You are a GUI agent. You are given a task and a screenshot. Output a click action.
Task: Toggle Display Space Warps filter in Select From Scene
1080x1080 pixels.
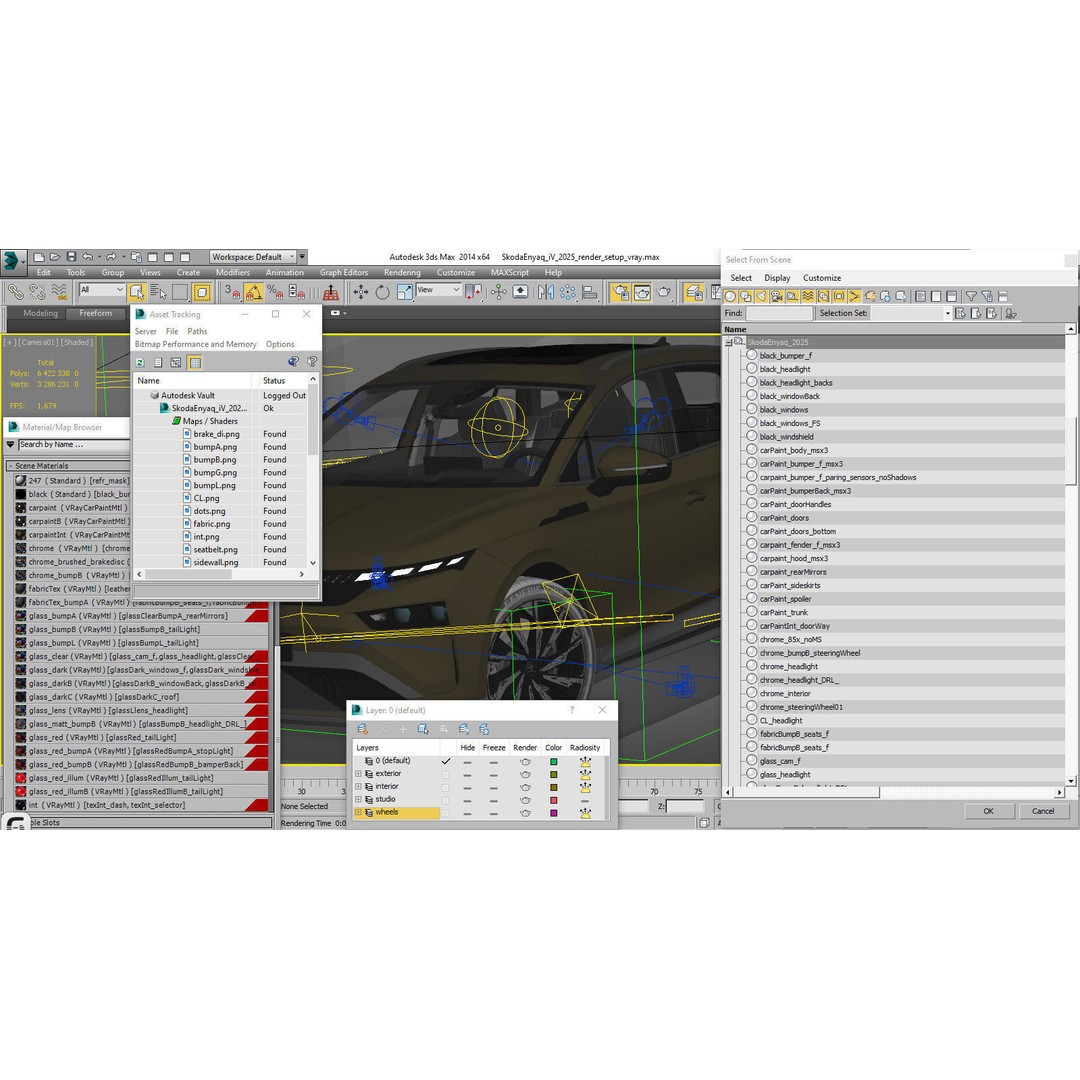(807, 296)
